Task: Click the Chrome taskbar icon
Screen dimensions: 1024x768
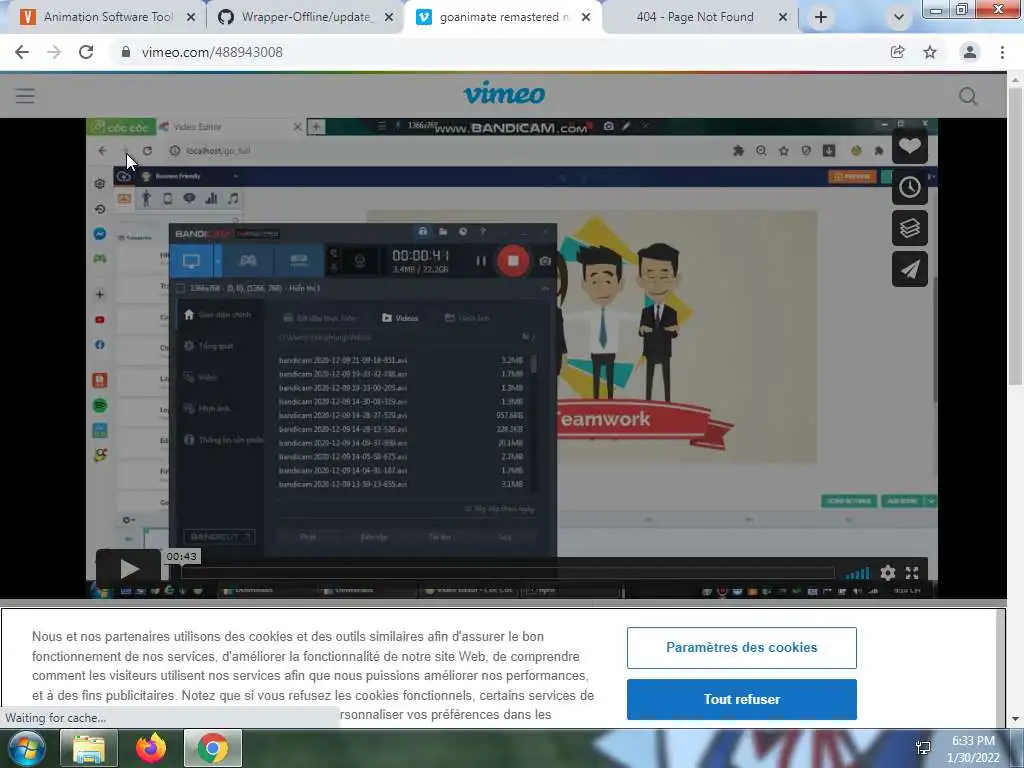Action: [x=212, y=748]
